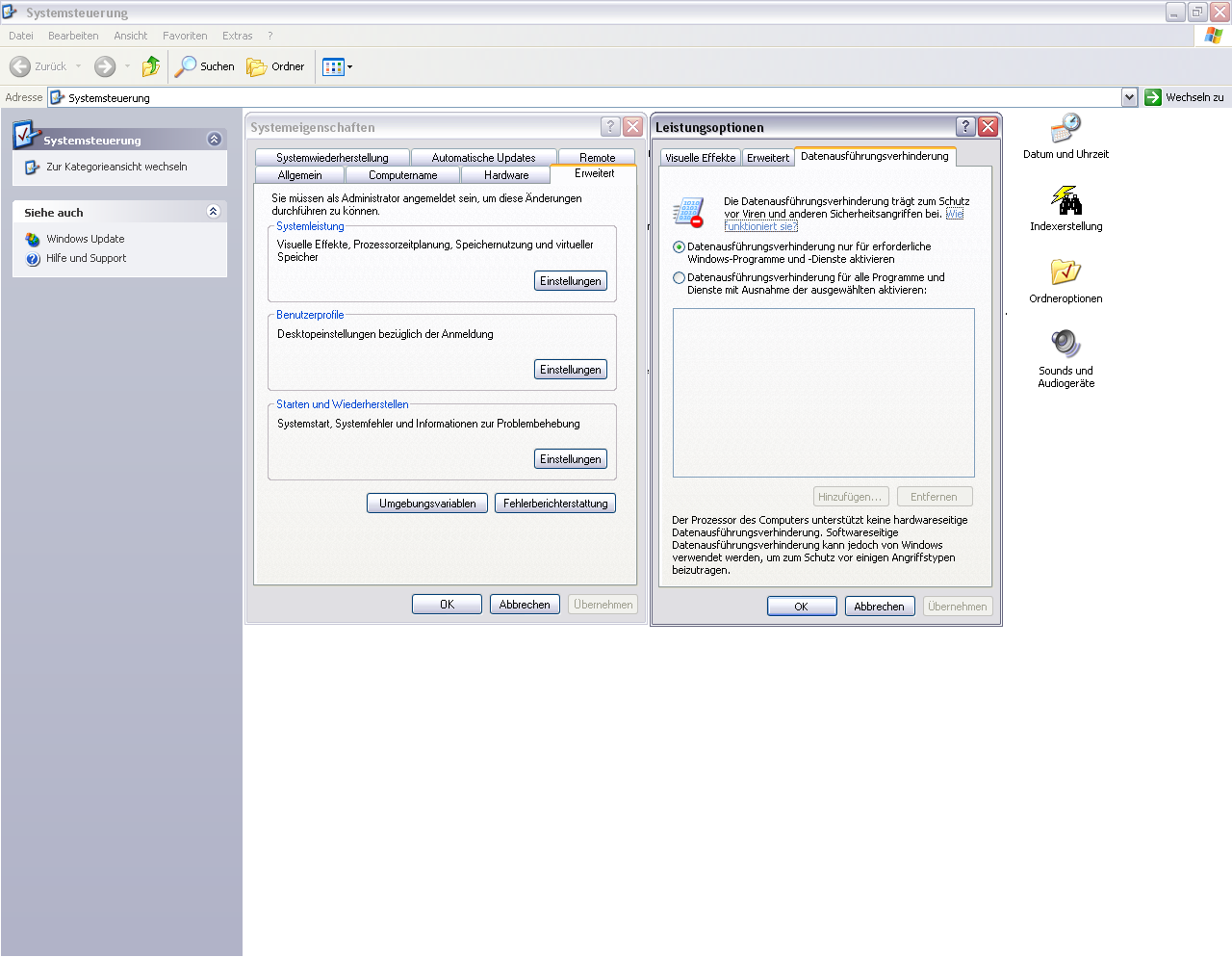This screenshot has width=1232, height=957.
Task: Open the Indexerstellung binoculars icon
Action: 1065,201
